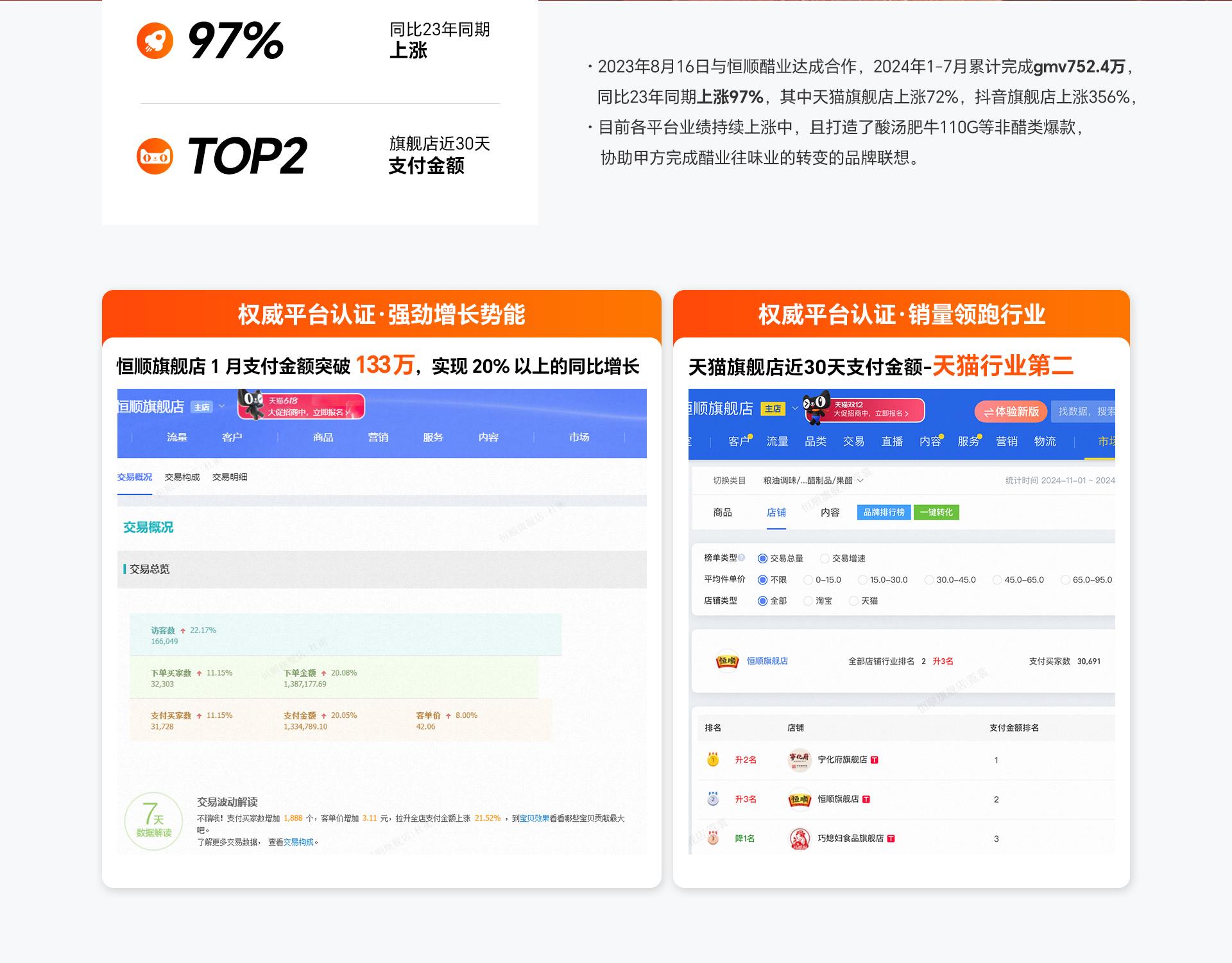This screenshot has height=963, width=1232.
Task: Select the 交易增速 radio button
Action: tap(825, 558)
